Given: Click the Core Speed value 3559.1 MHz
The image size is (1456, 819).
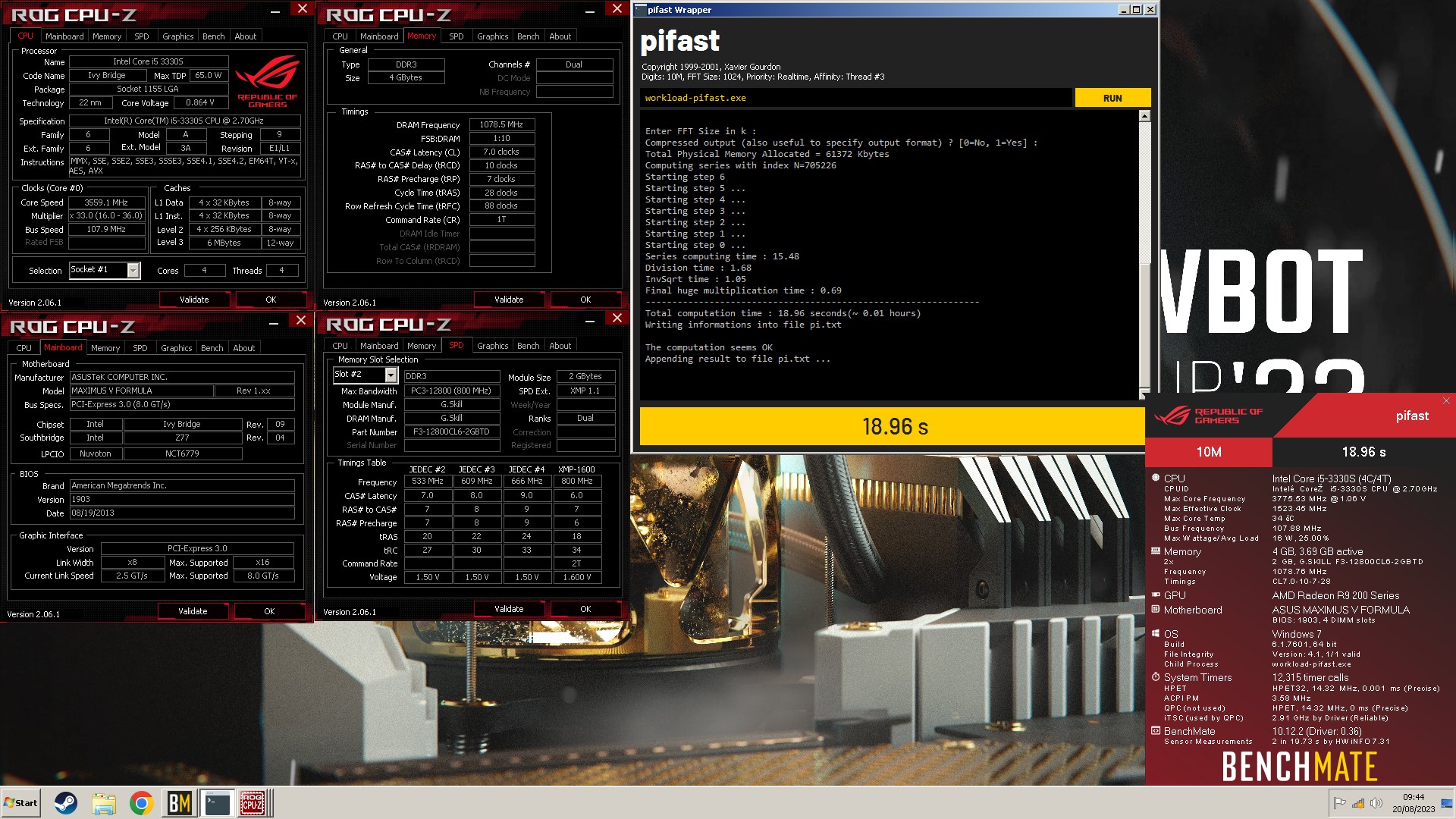Looking at the screenshot, I should tap(106, 202).
